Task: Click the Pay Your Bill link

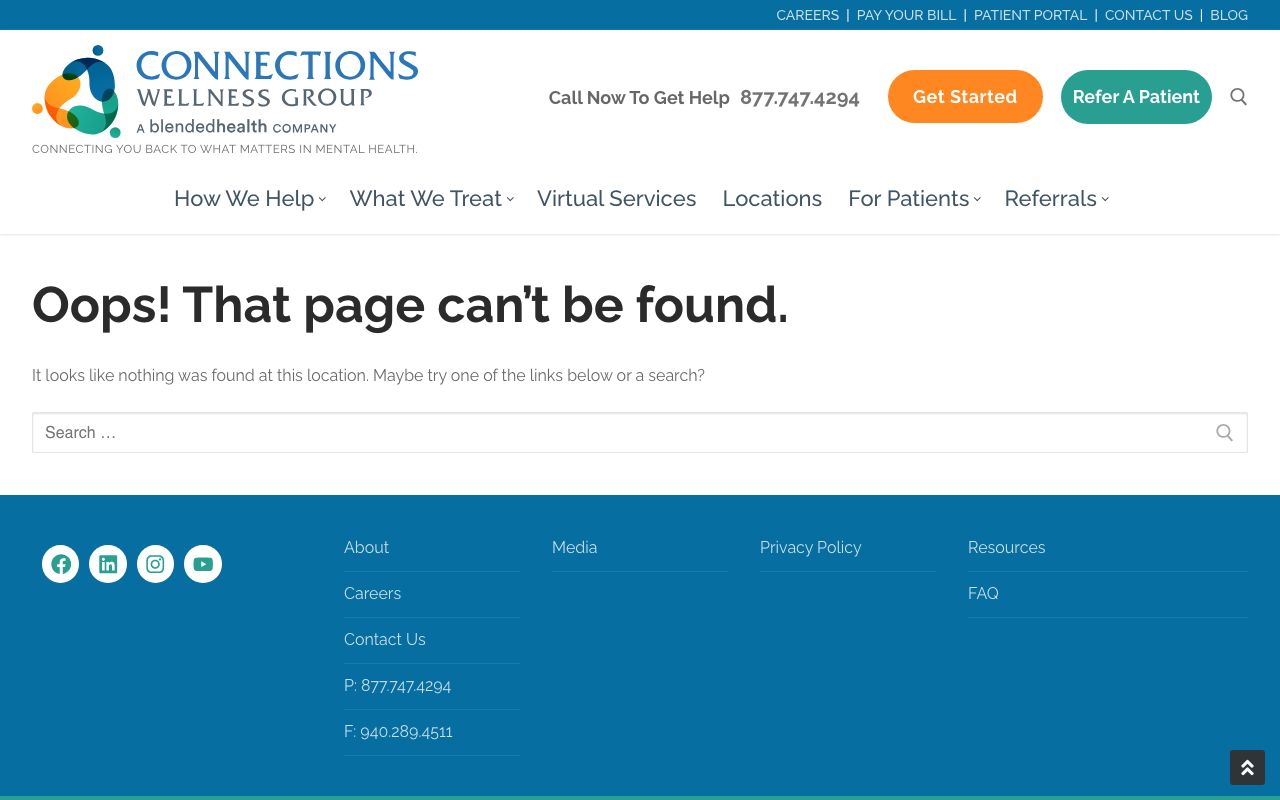Action: 906,15
